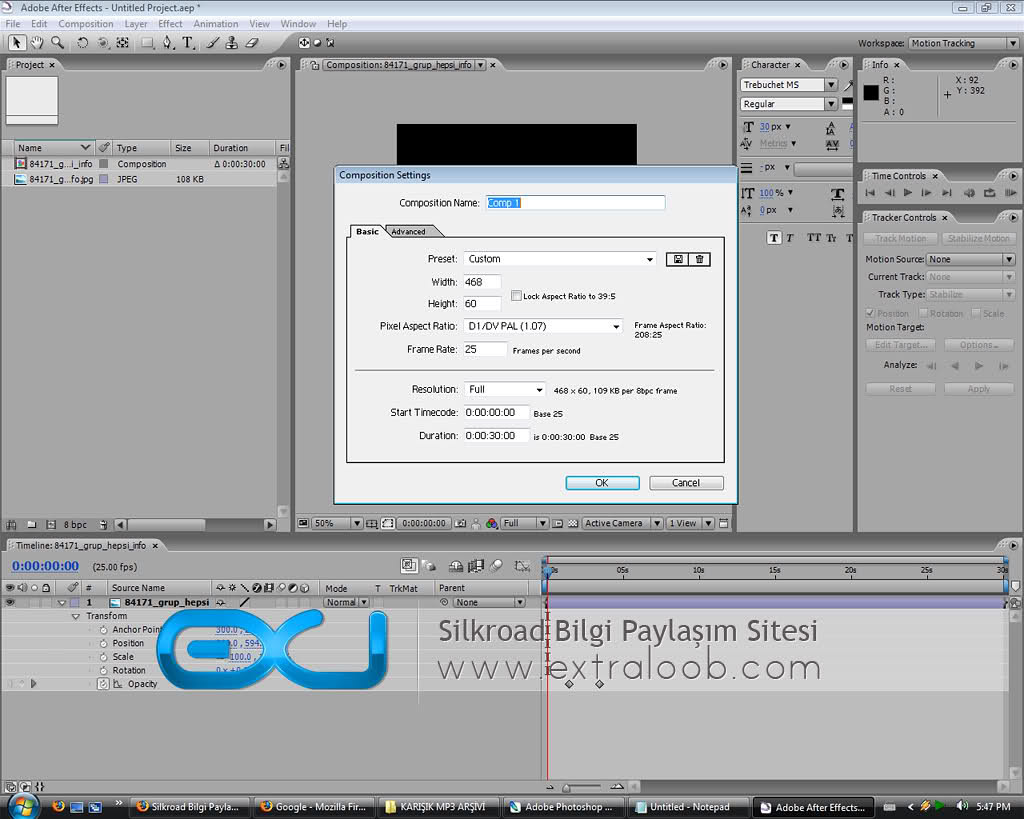Select the Selection arrow tool

tap(16, 43)
